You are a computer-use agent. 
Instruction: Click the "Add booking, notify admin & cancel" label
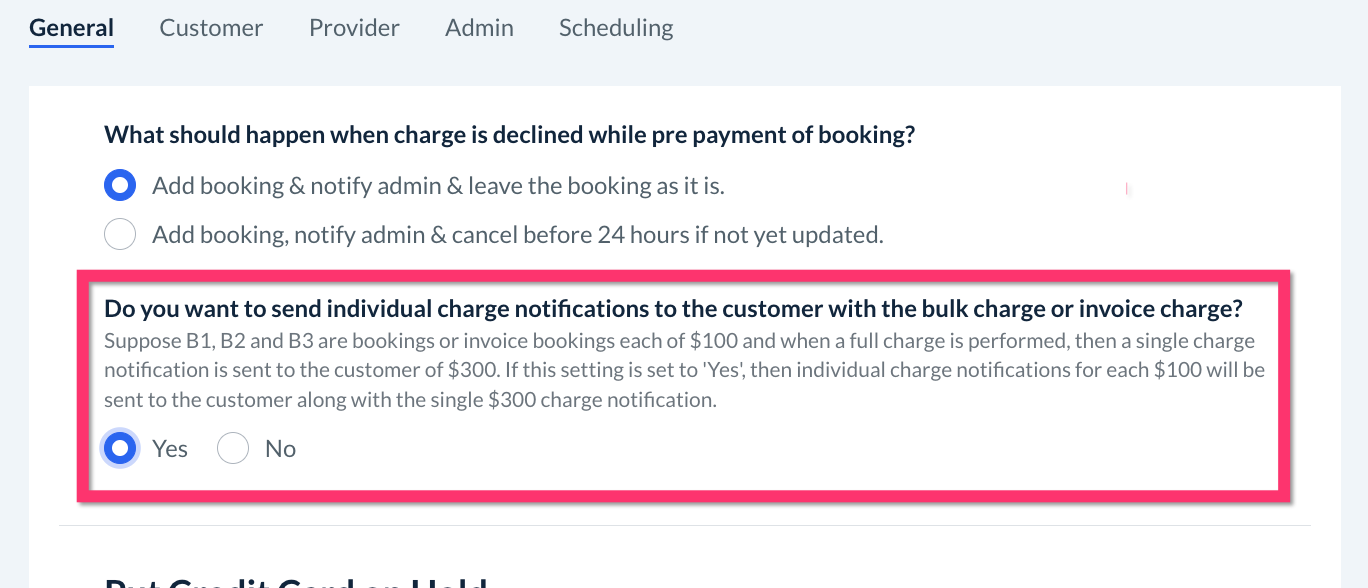pyautogui.click(x=517, y=235)
